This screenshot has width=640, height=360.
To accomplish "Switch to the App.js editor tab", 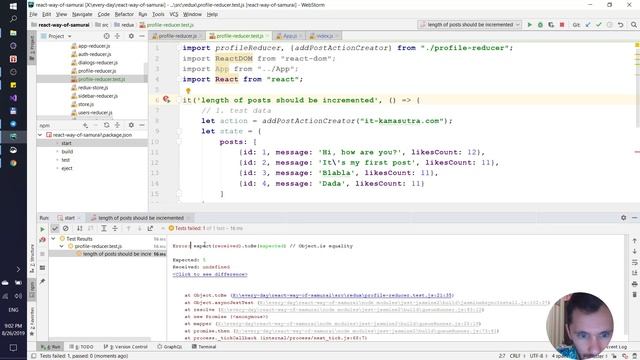I will 289,36.
